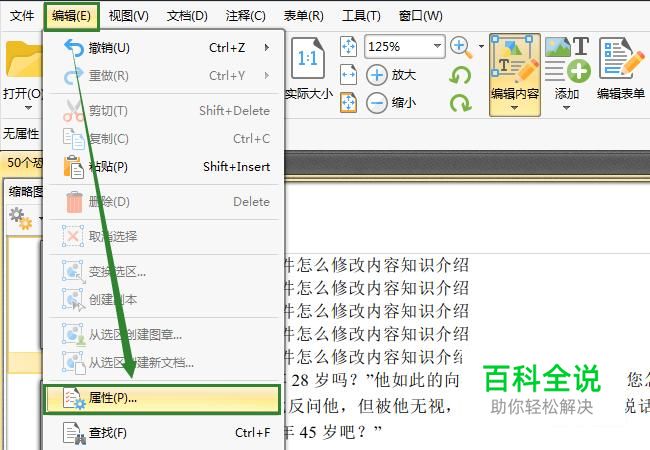
Task: Choose 撤销(U) in the edit menu
Action: click(x=164, y=48)
